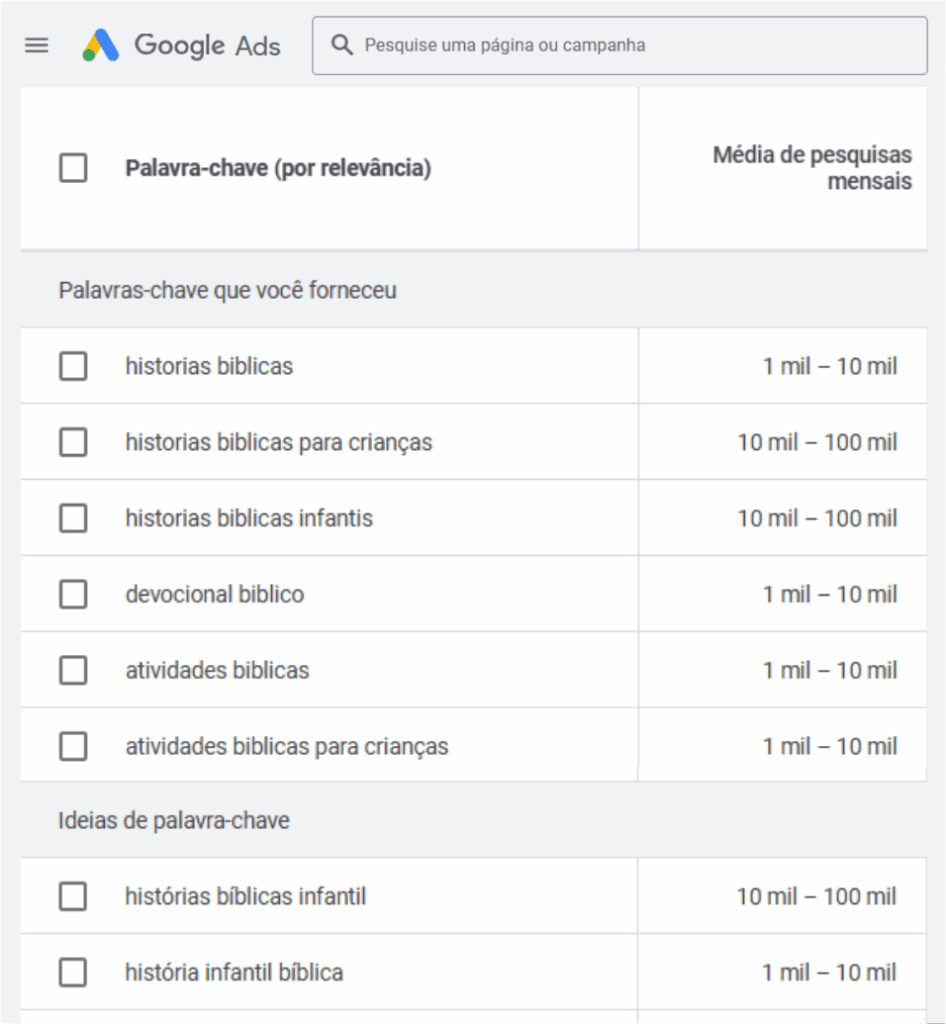946x1024 pixels.
Task: Open the hamburger main menu
Action: [x=37, y=45]
